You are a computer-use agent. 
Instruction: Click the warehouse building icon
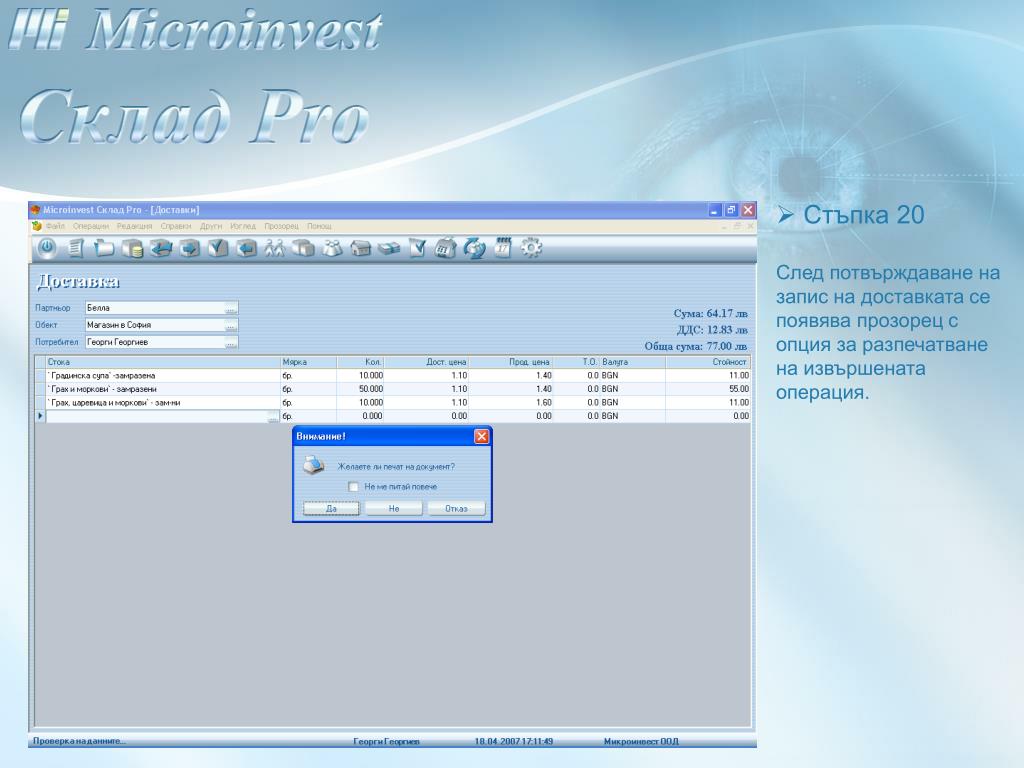(x=360, y=248)
